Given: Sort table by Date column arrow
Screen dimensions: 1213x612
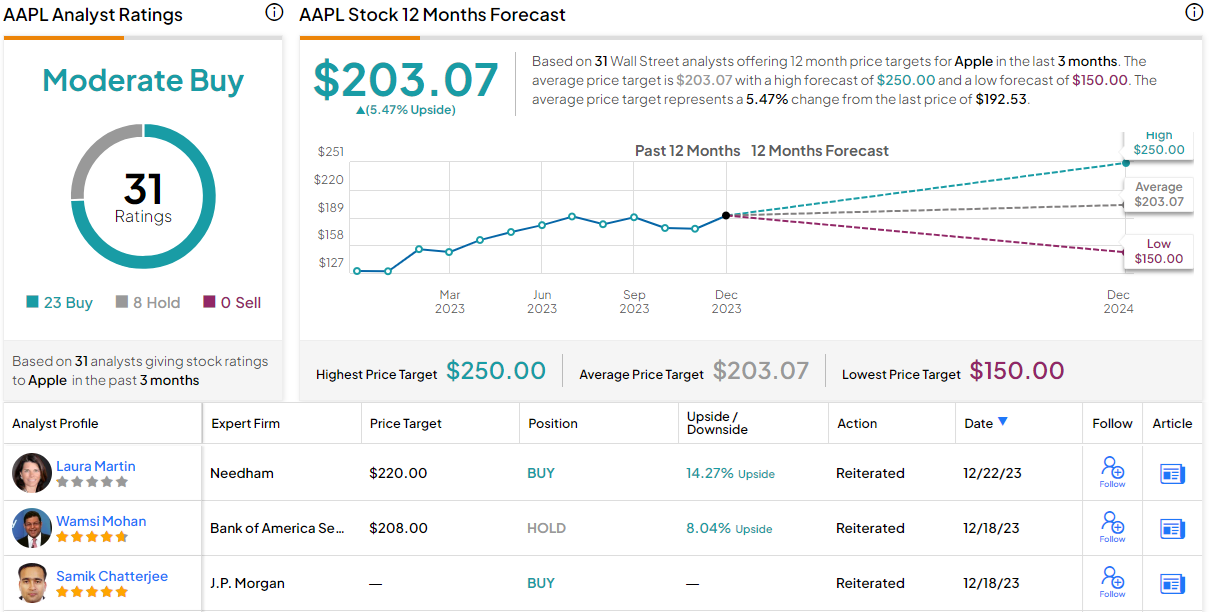Looking at the screenshot, I should [1003, 422].
